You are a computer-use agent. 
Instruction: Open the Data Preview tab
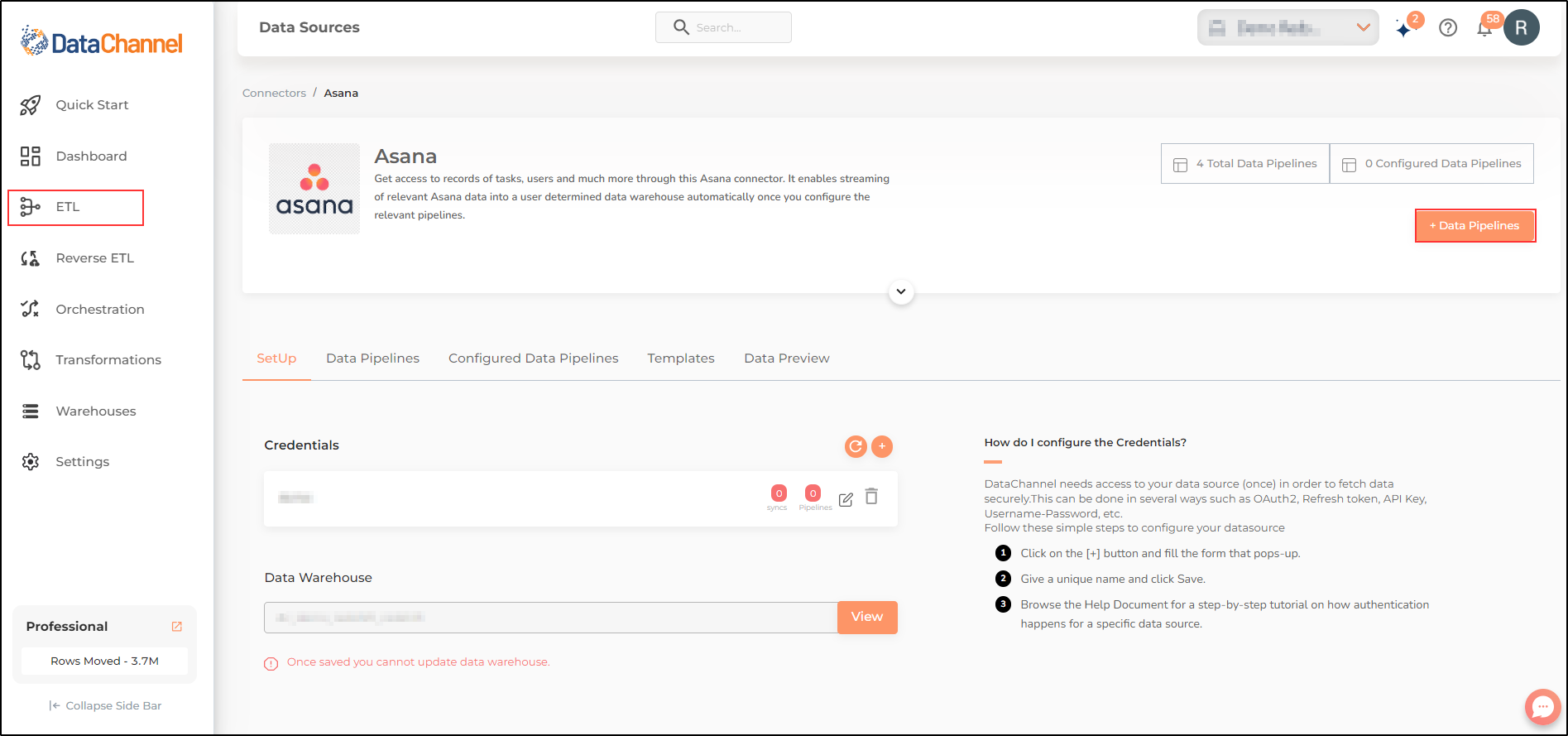point(787,358)
